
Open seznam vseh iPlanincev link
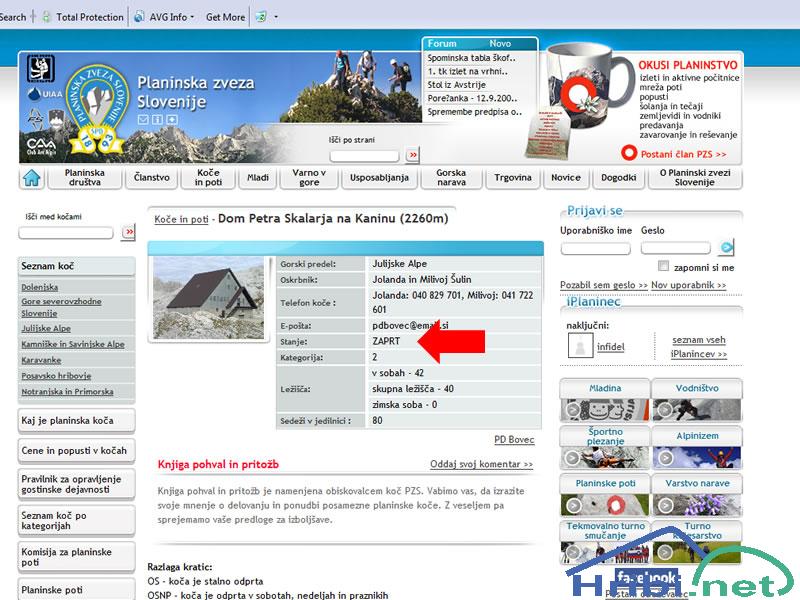698,347
